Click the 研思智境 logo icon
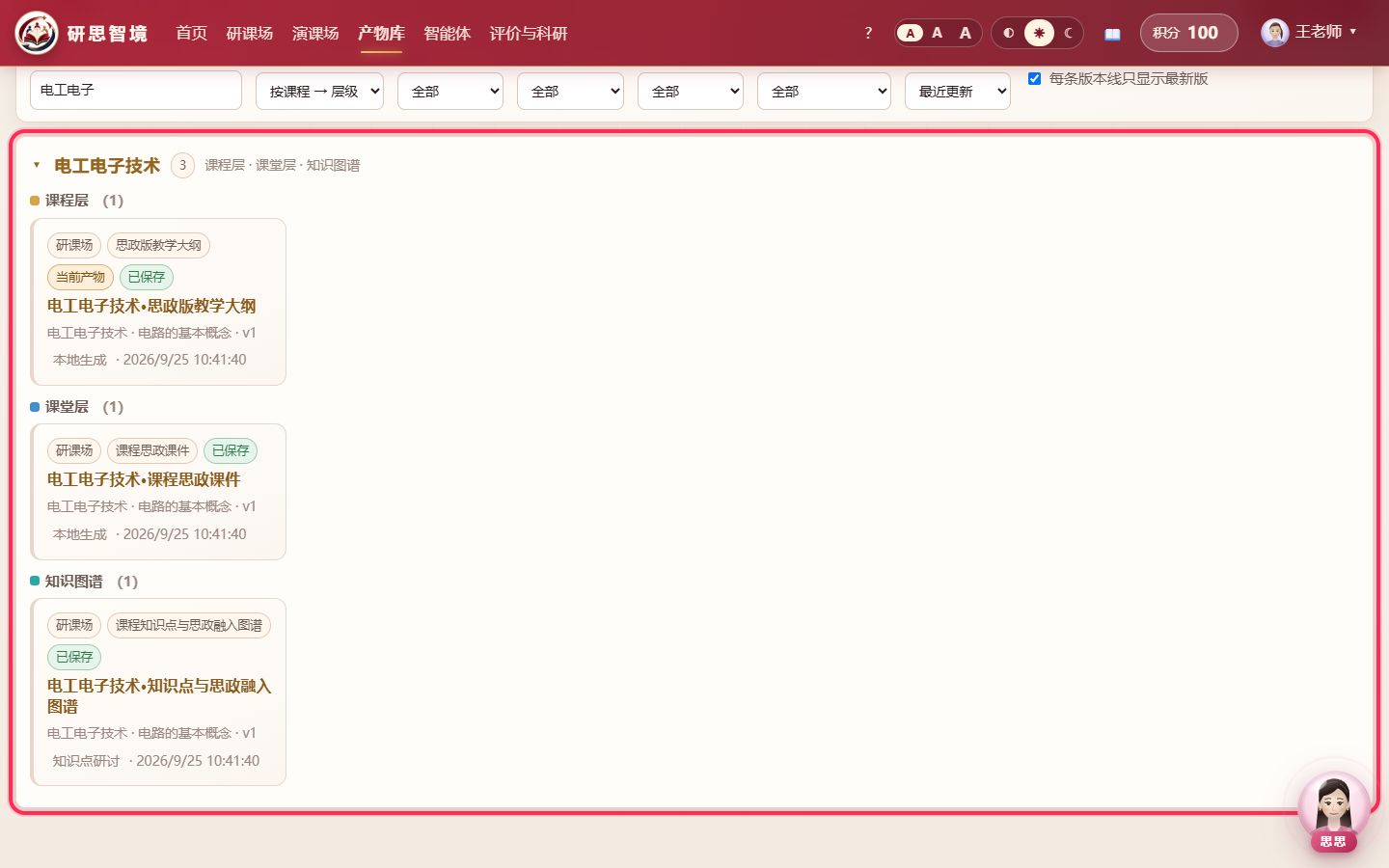Screen dimensions: 1389x868 coord(37,33)
